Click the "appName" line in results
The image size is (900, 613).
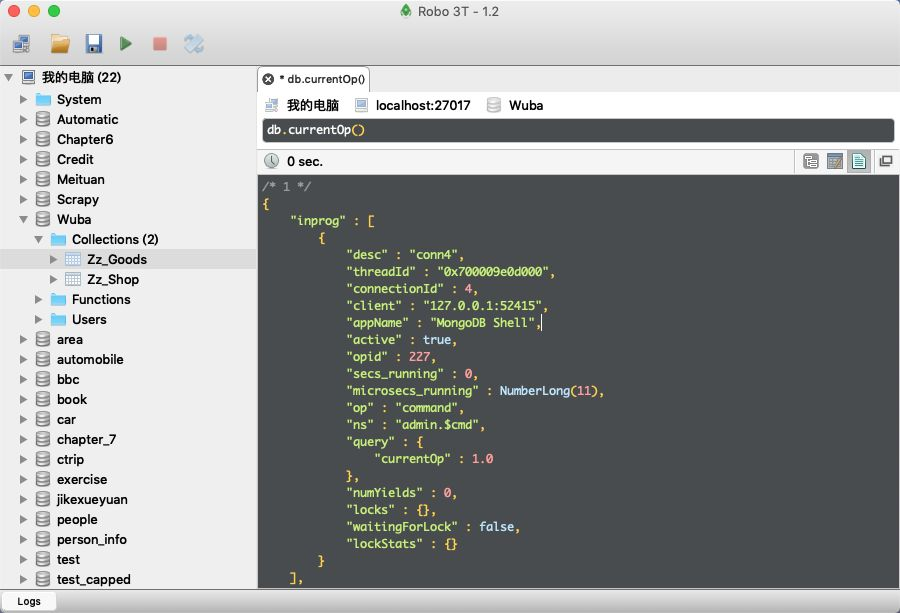443,323
